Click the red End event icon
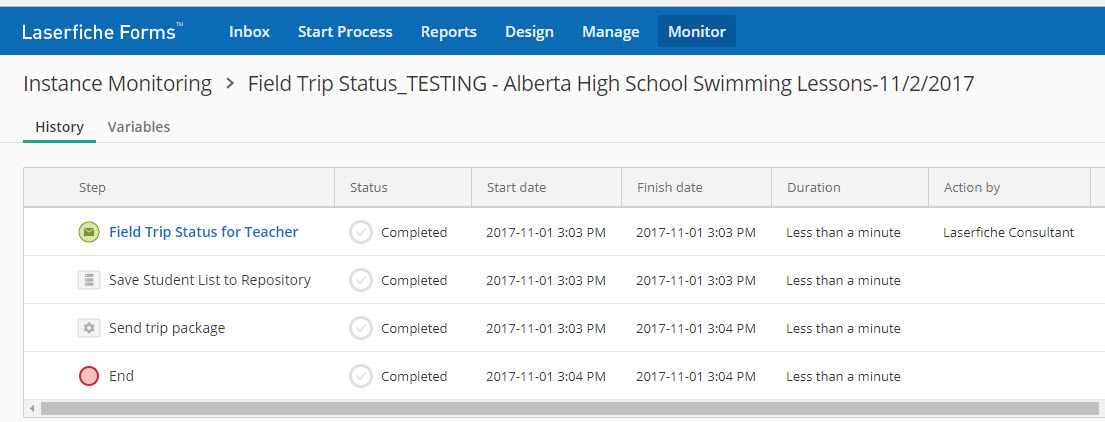 [x=89, y=376]
